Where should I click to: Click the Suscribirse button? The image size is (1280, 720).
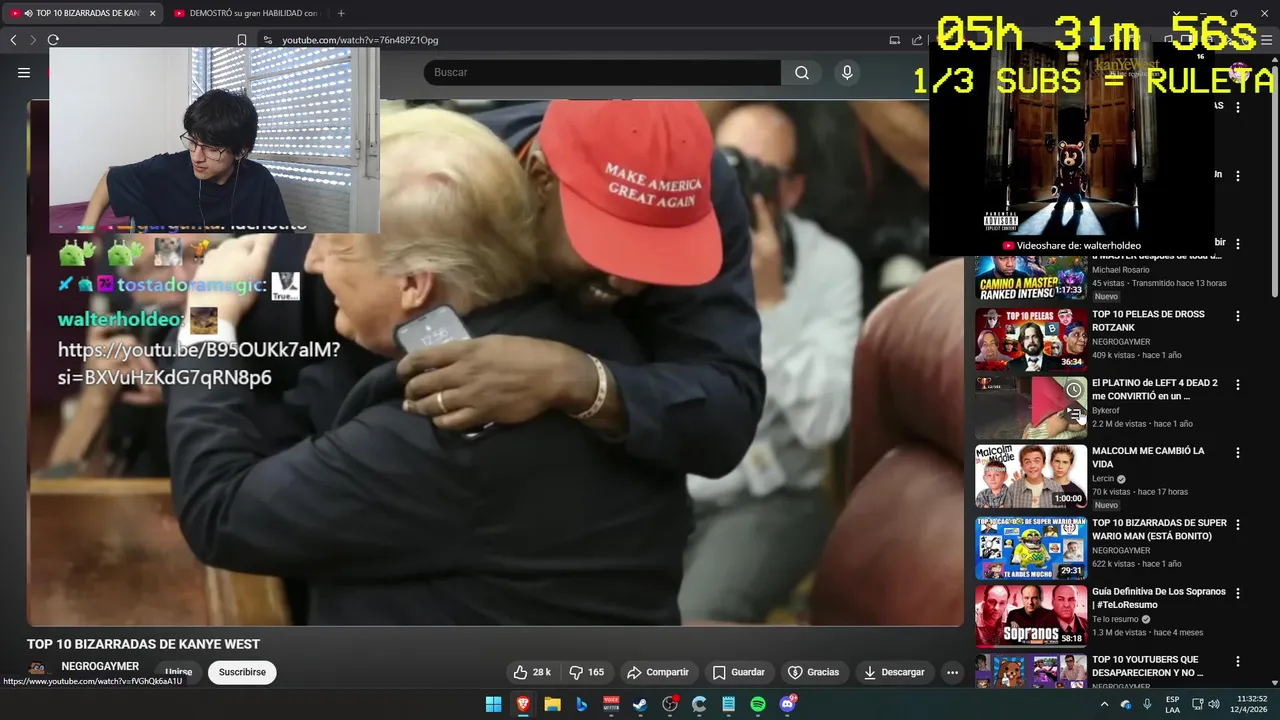[x=242, y=672]
